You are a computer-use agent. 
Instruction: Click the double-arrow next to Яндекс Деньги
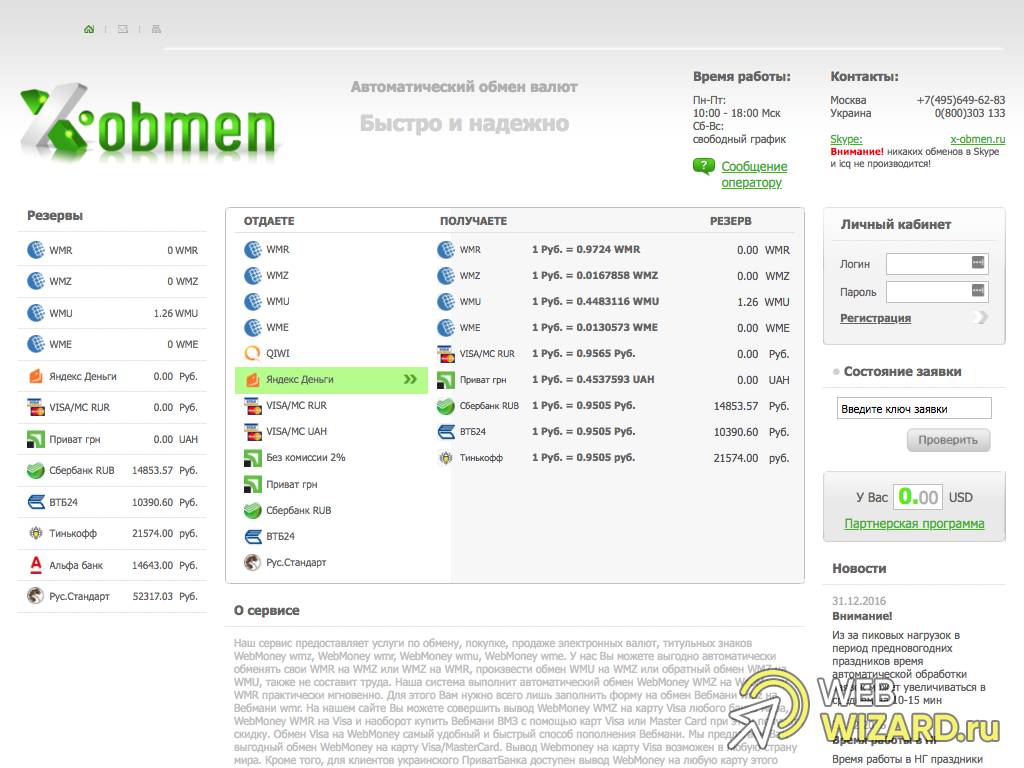coord(411,380)
